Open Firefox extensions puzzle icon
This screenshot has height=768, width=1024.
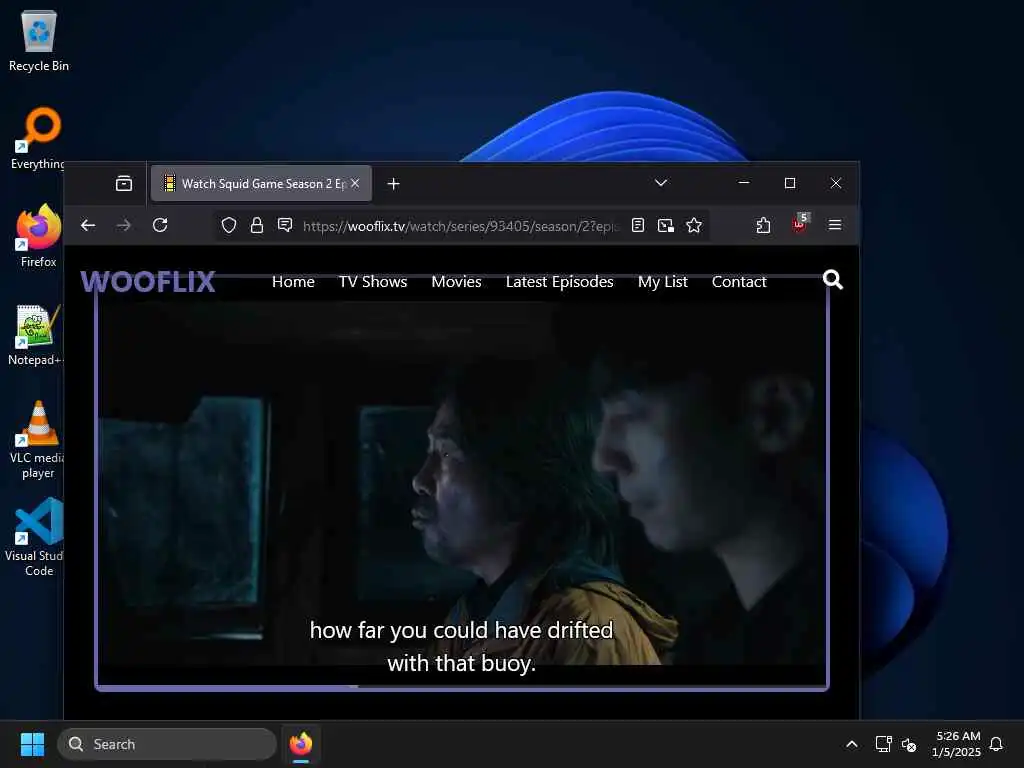point(763,225)
